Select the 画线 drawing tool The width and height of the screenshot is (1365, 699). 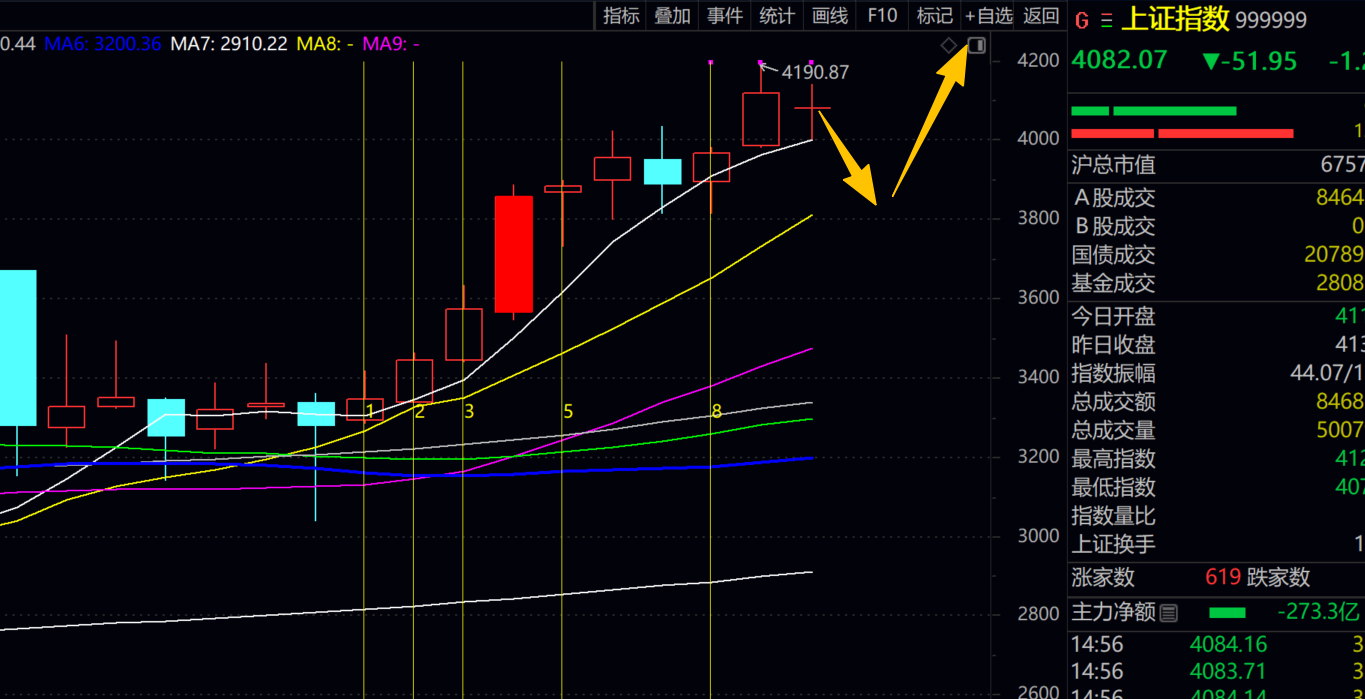[x=830, y=15]
